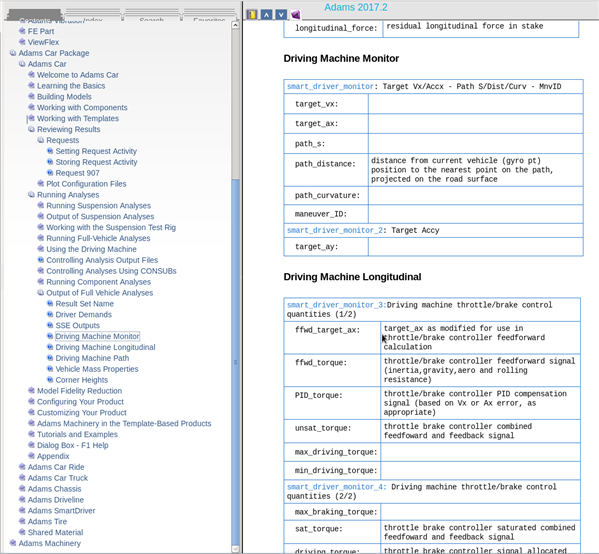Open Working with Templates topic
Viewport: 599px width, 554px height.
tap(78, 118)
